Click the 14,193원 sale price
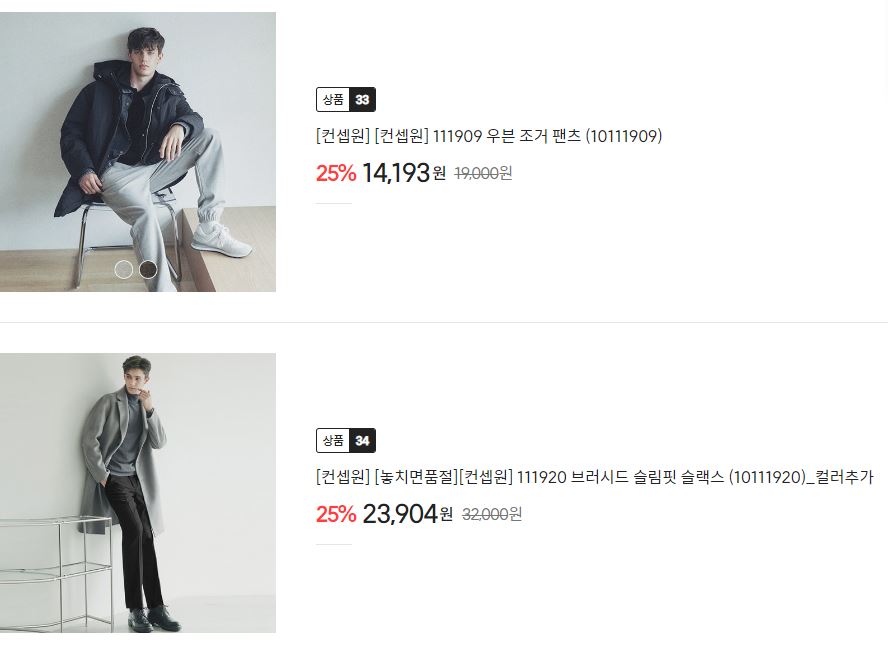Image resolution: width=888 pixels, height=650 pixels. pyautogui.click(x=404, y=173)
